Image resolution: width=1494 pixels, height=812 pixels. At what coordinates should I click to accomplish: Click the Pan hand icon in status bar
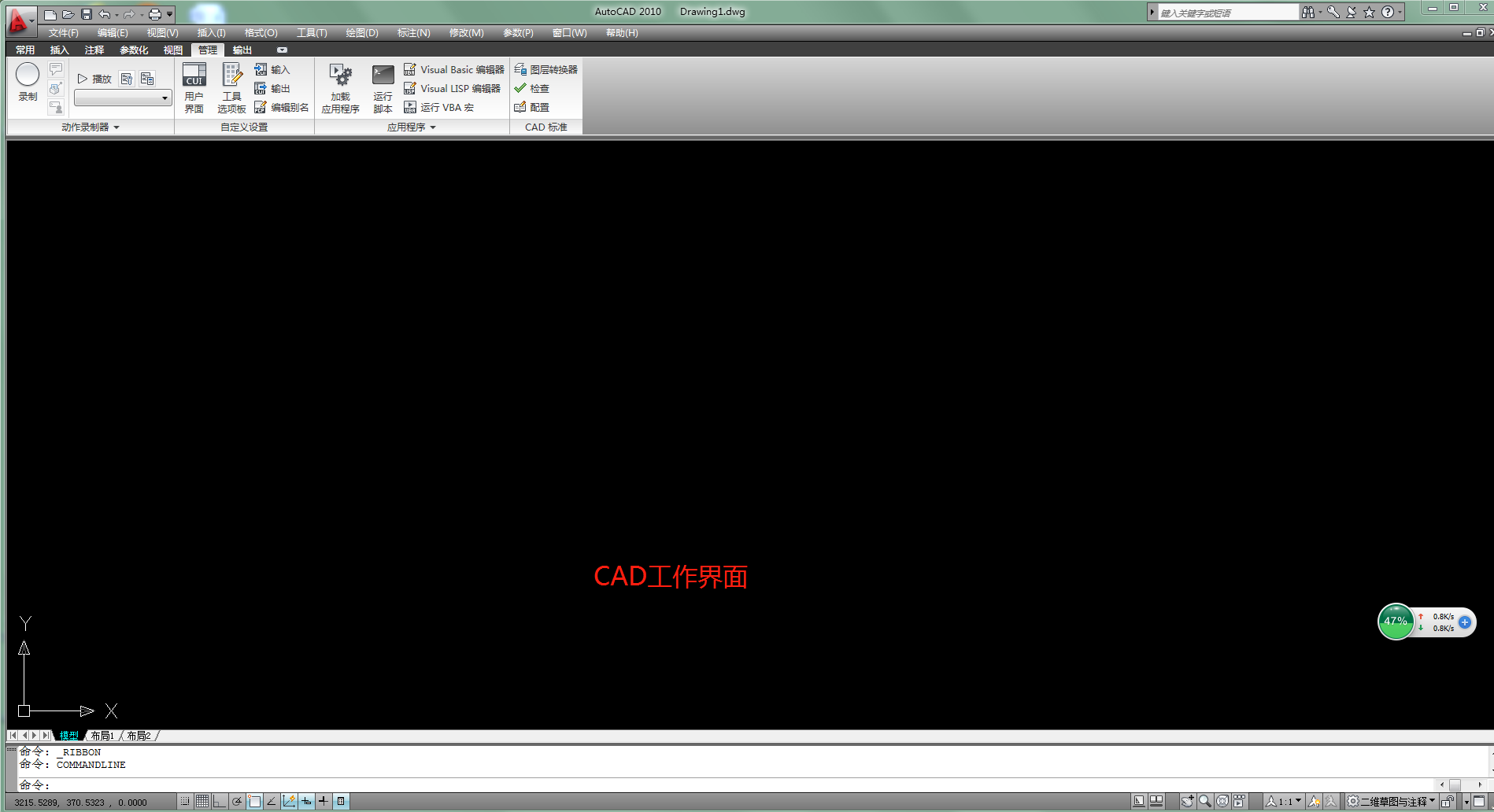coord(1188,801)
